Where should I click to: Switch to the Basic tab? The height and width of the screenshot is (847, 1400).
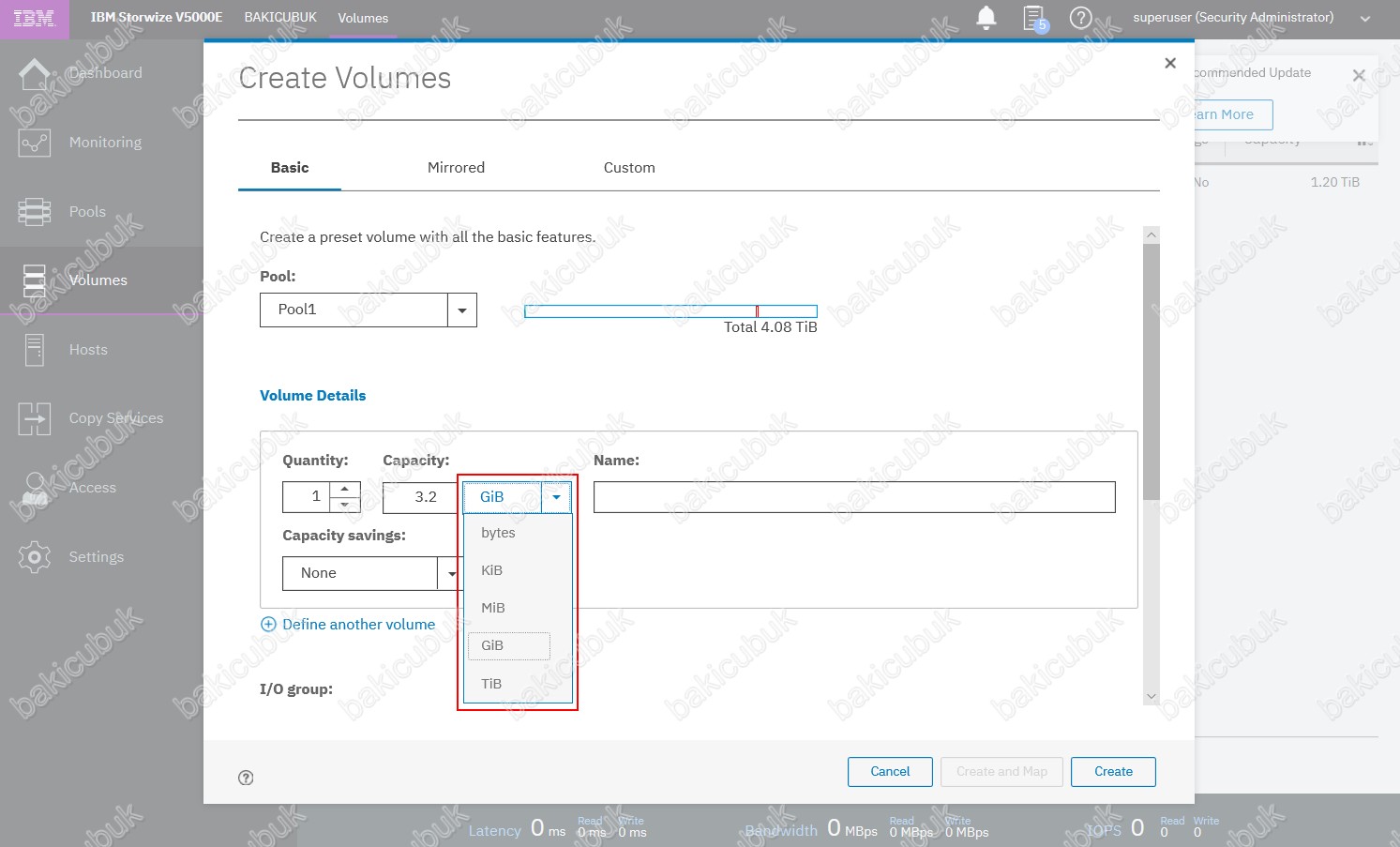point(290,168)
